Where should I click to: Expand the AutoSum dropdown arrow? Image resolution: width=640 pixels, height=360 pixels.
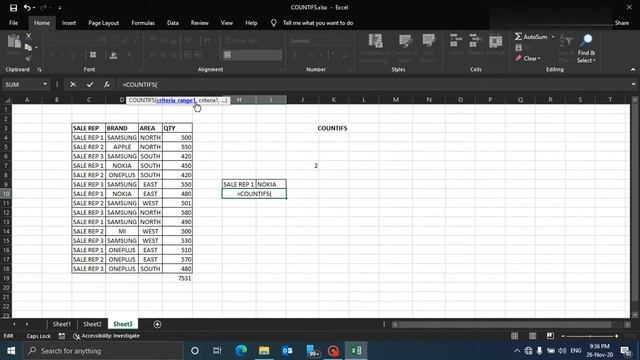coord(553,37)
